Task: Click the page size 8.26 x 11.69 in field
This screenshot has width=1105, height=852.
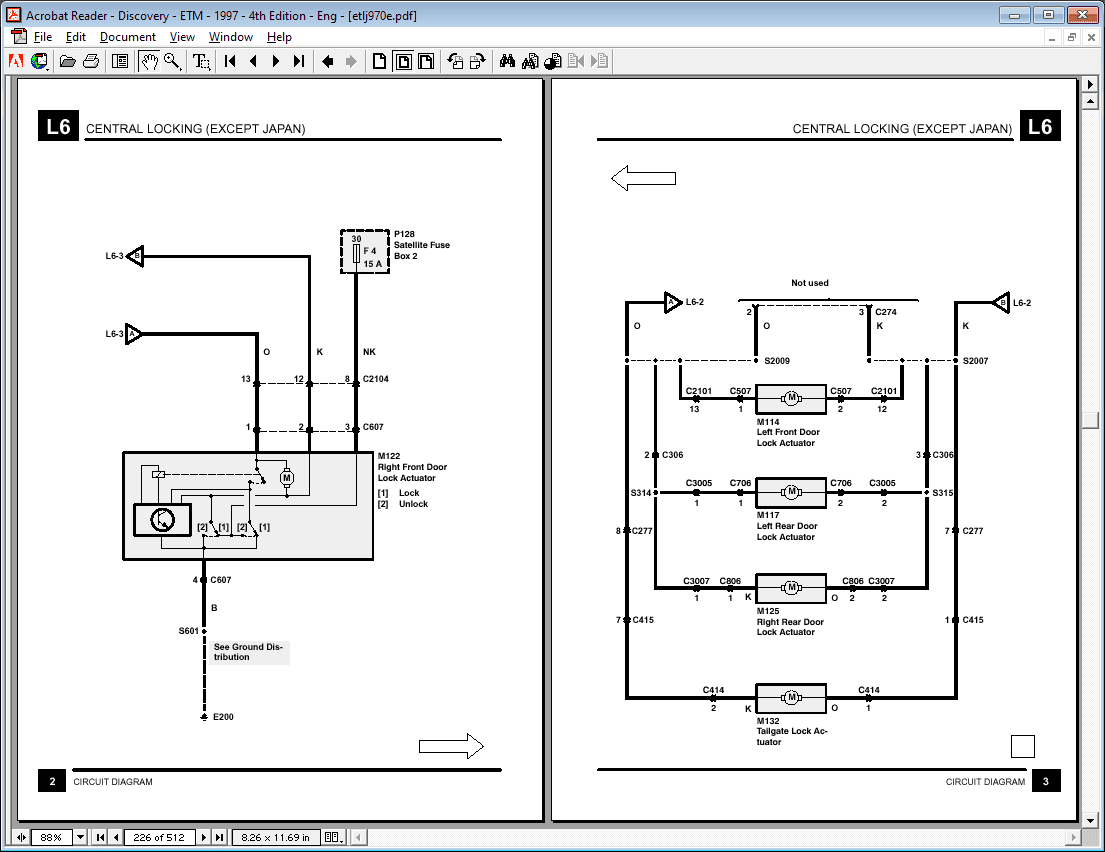Action: (x=276, y=837)
